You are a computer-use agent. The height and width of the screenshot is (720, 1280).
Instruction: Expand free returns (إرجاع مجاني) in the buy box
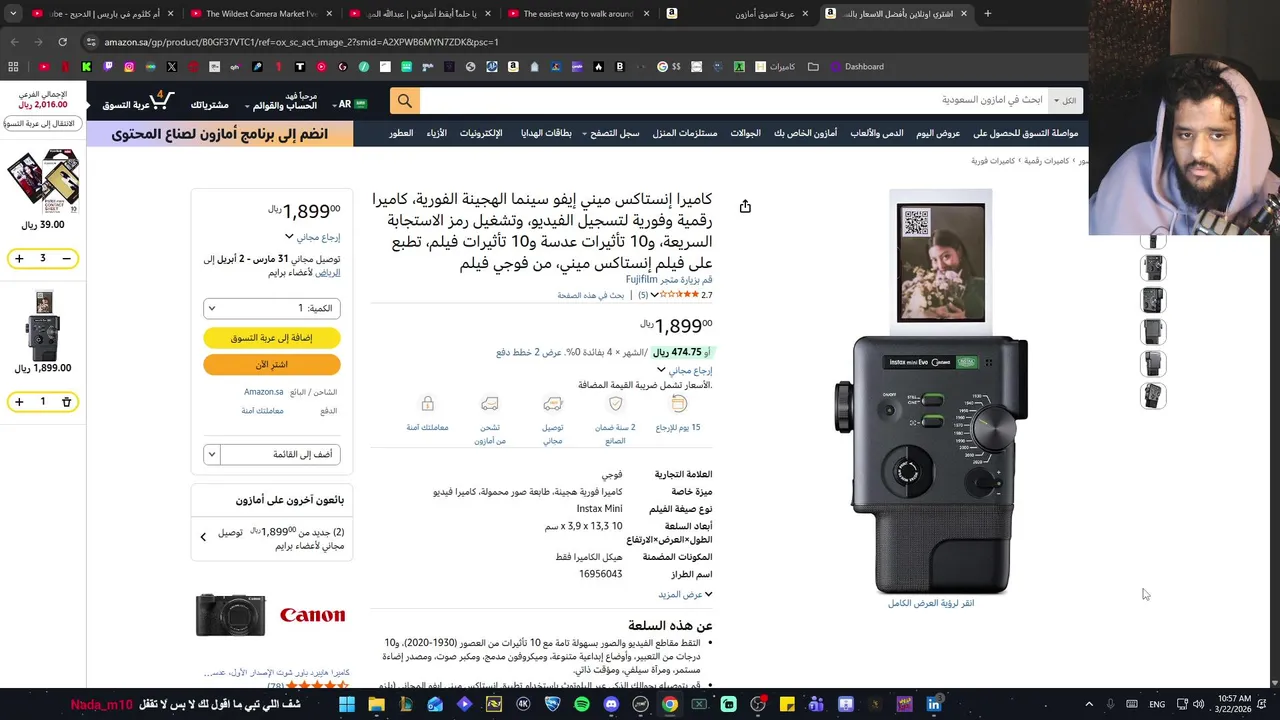coord(312,237)
